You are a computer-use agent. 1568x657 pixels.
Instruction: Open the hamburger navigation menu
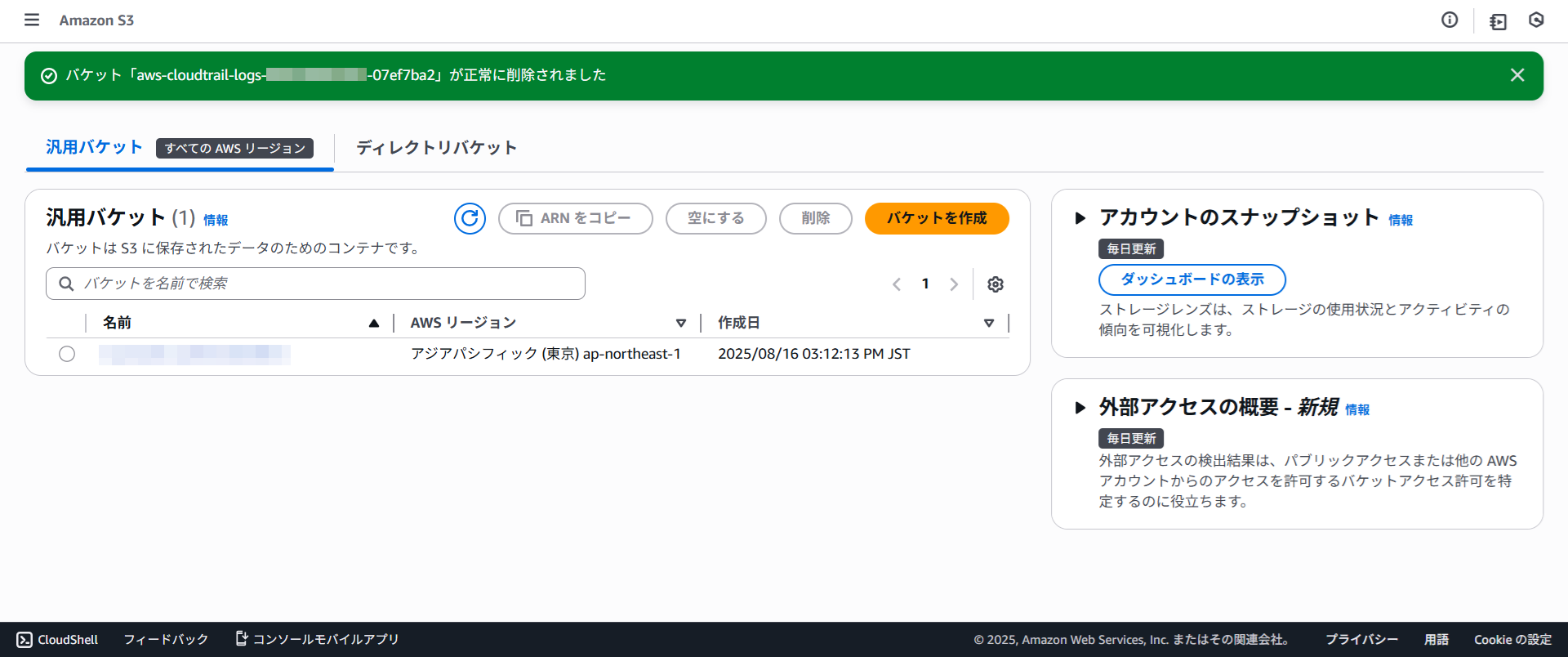(32, 20)
